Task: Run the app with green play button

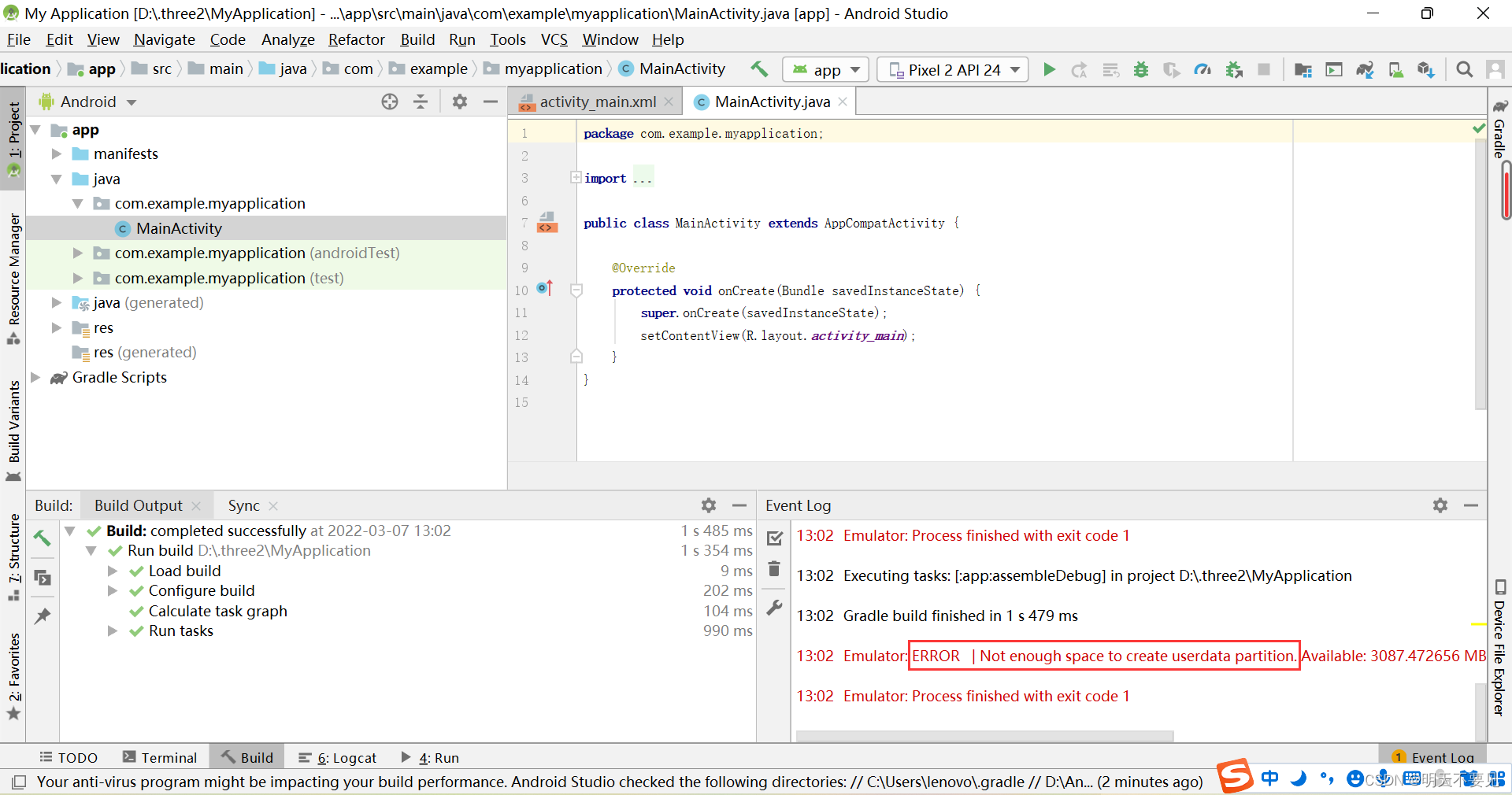Action: point(1049,69)
